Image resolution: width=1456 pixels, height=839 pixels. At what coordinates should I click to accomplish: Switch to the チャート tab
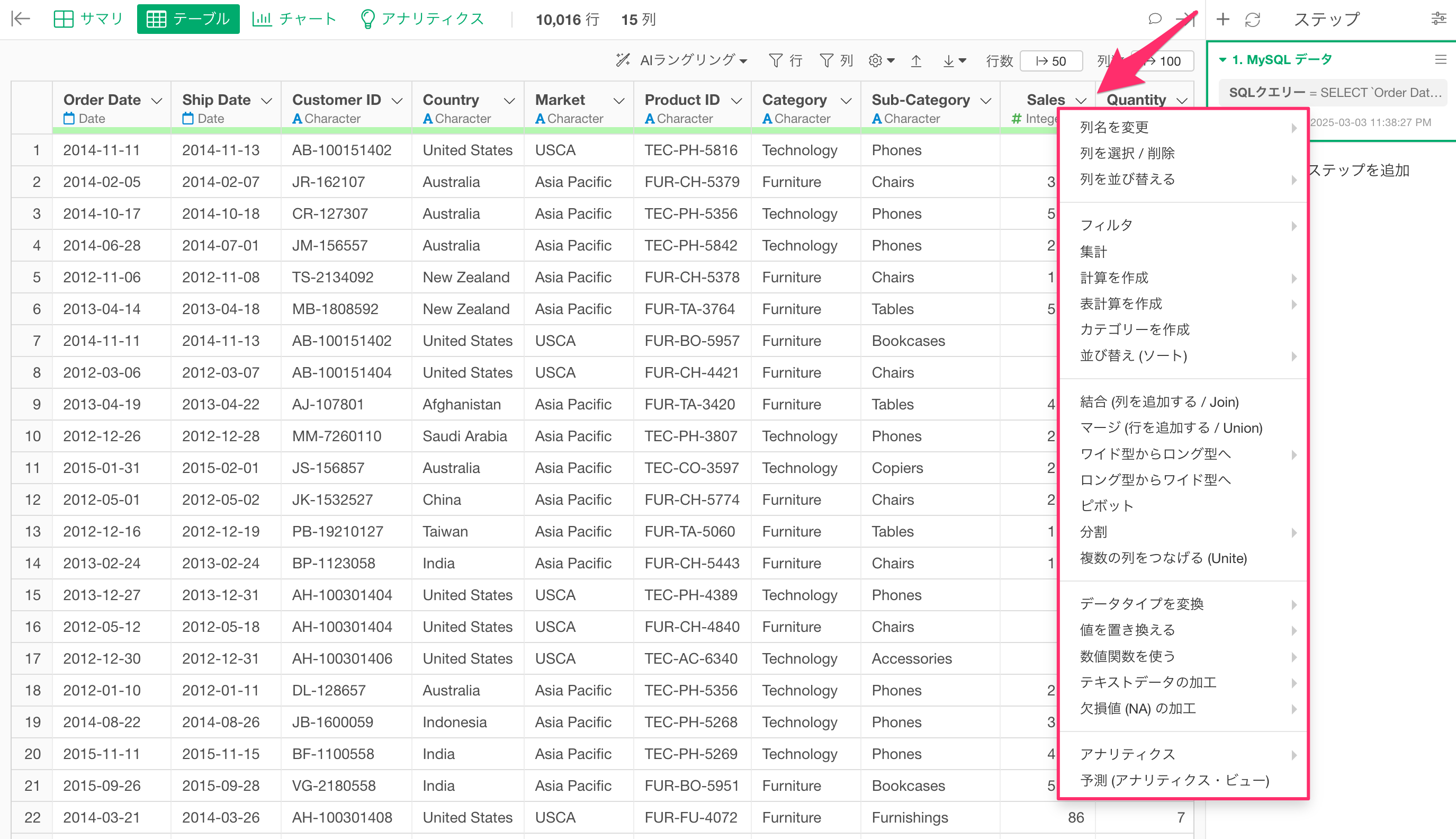coord(294,19)
